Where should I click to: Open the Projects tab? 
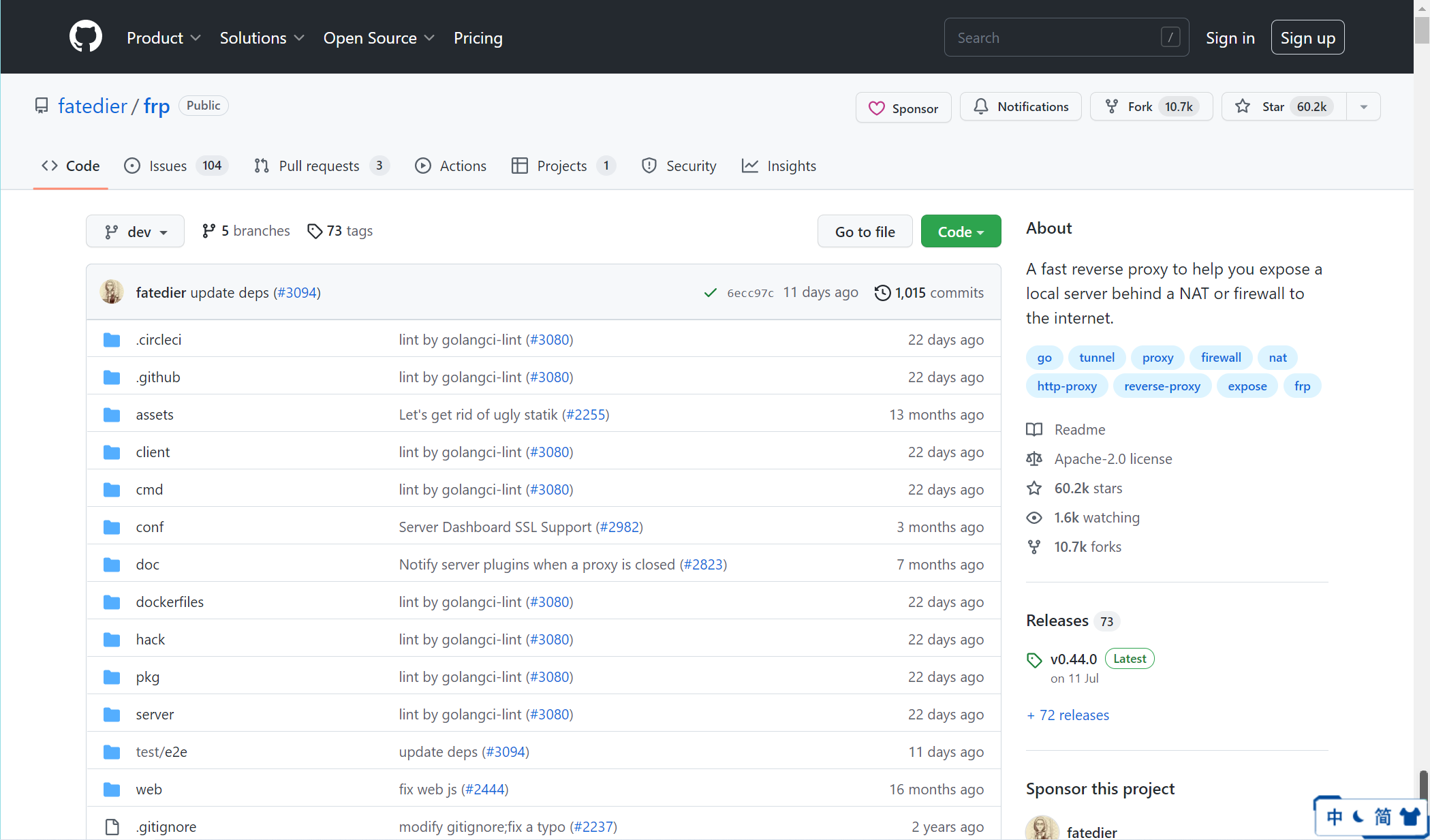(x=563, y=166)
